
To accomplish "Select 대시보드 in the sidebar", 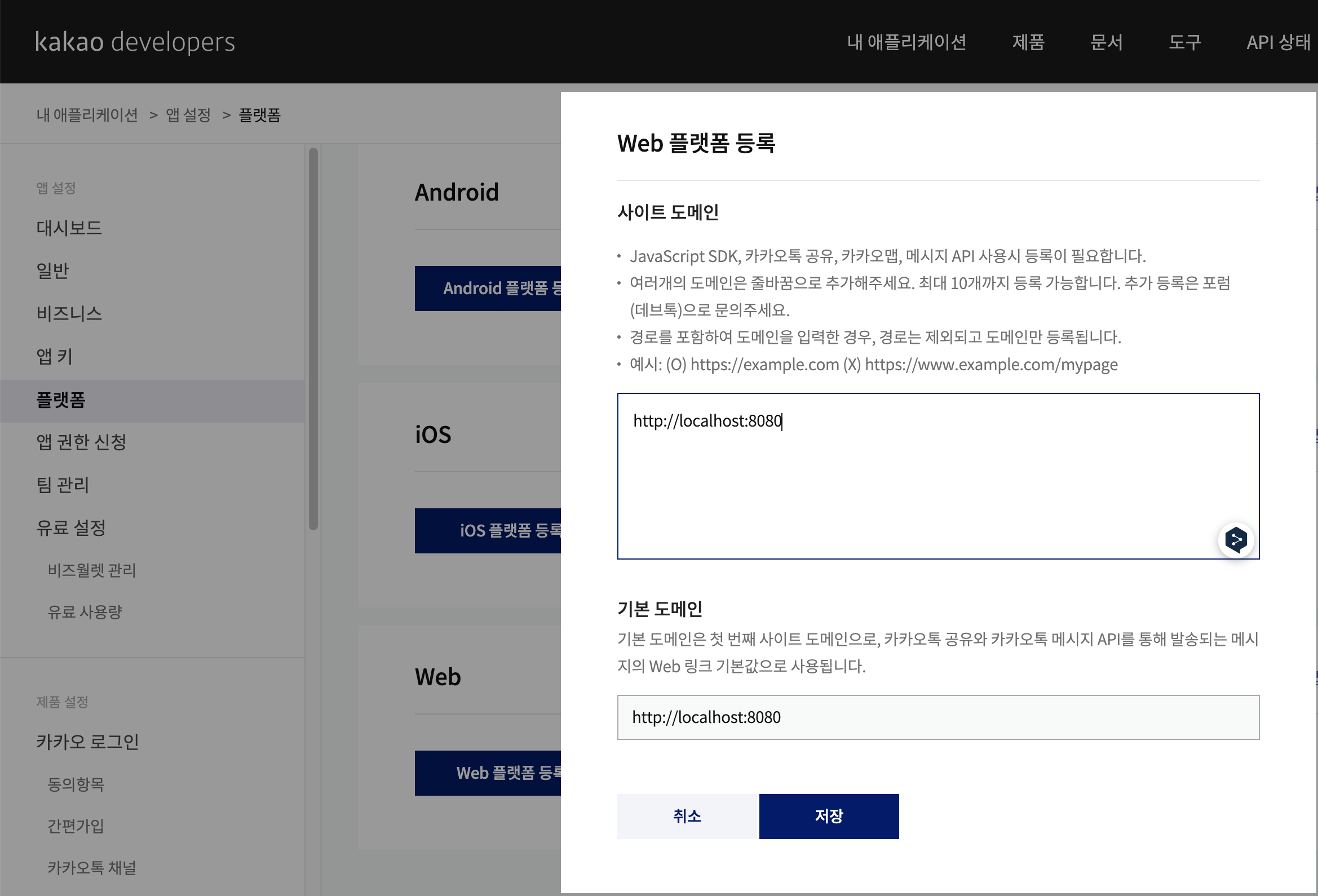I will pyautogui.click(x=69, y=228).
